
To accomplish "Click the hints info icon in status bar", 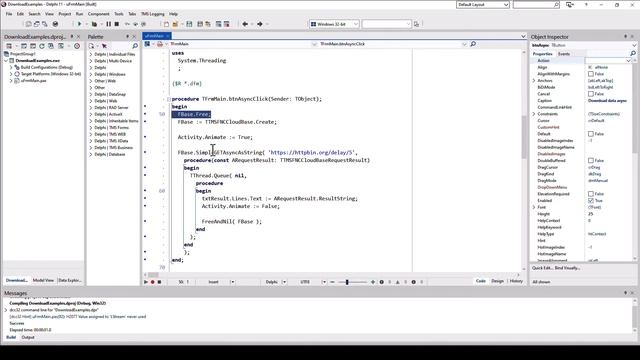I will click(413, 282).
